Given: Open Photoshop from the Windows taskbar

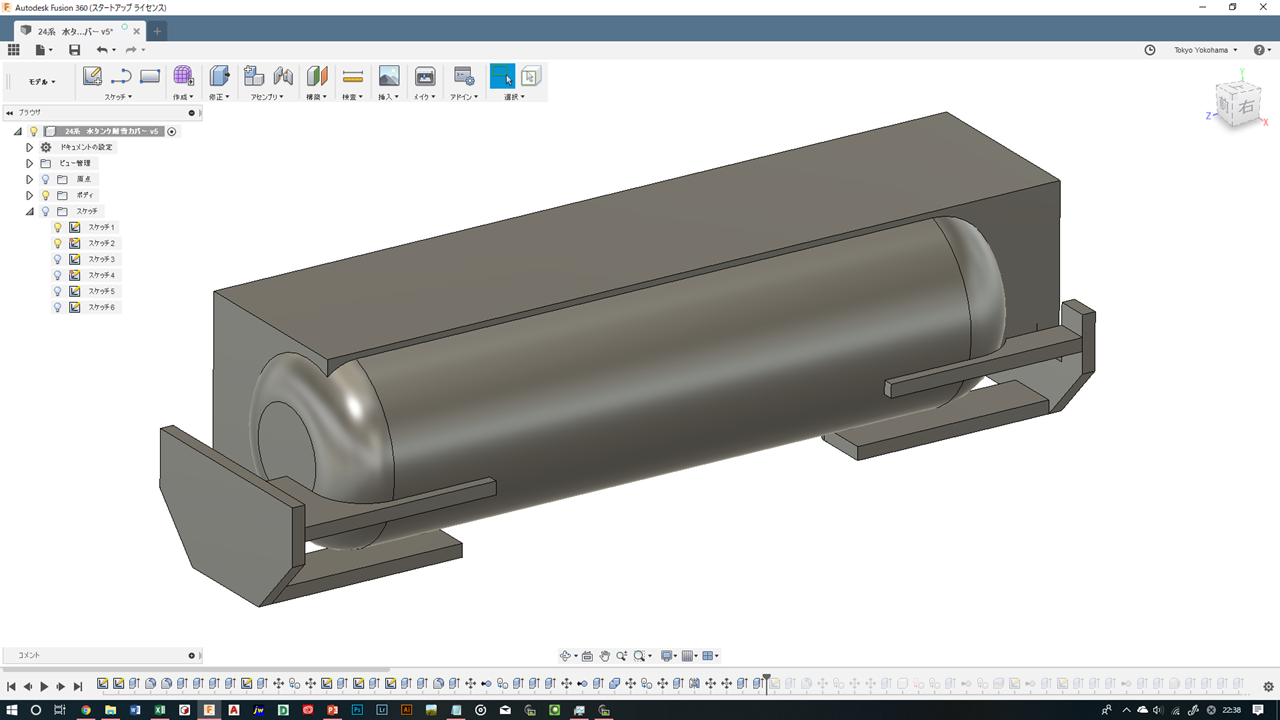Looking at the screenshot, I should tap(357, 710).
